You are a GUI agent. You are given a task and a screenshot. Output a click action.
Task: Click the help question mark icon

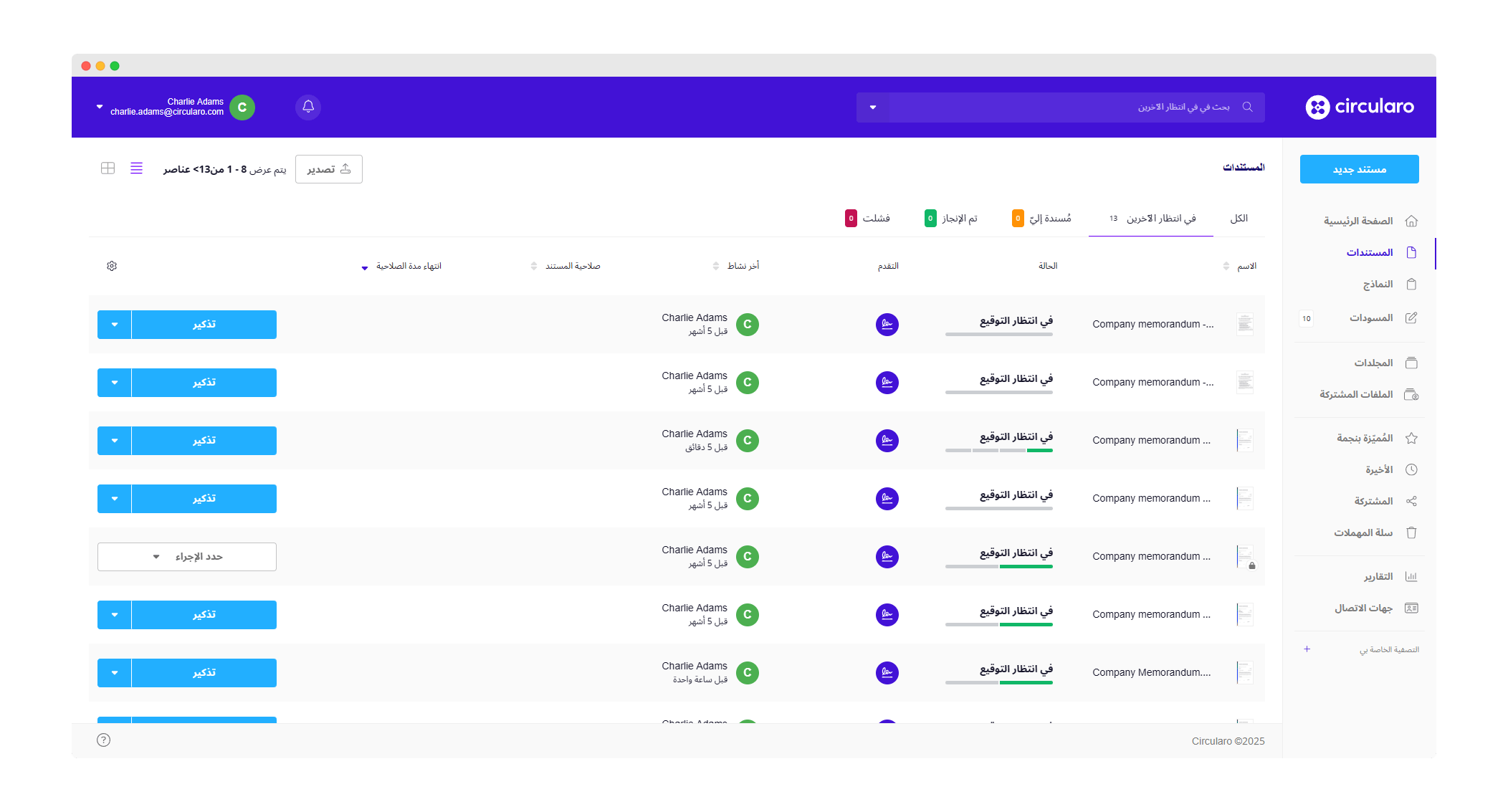coord(103,740)
